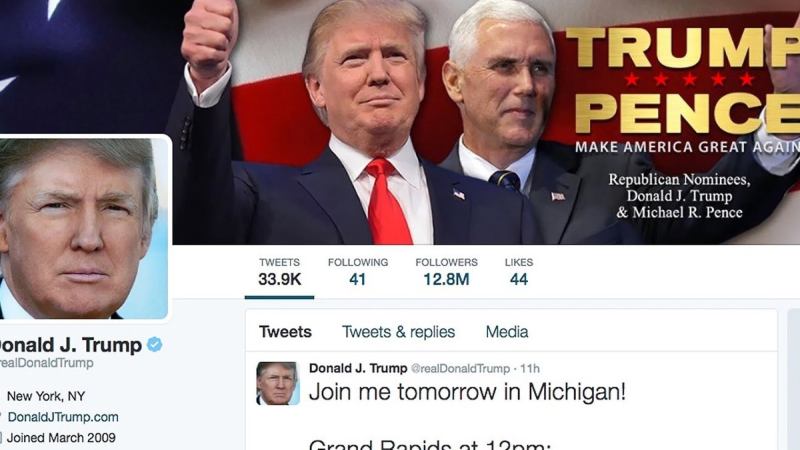Viewport: 800px width, 450px height.
Task: Open the Tweets count 33.9K stat
Action: tap(279, 272)
